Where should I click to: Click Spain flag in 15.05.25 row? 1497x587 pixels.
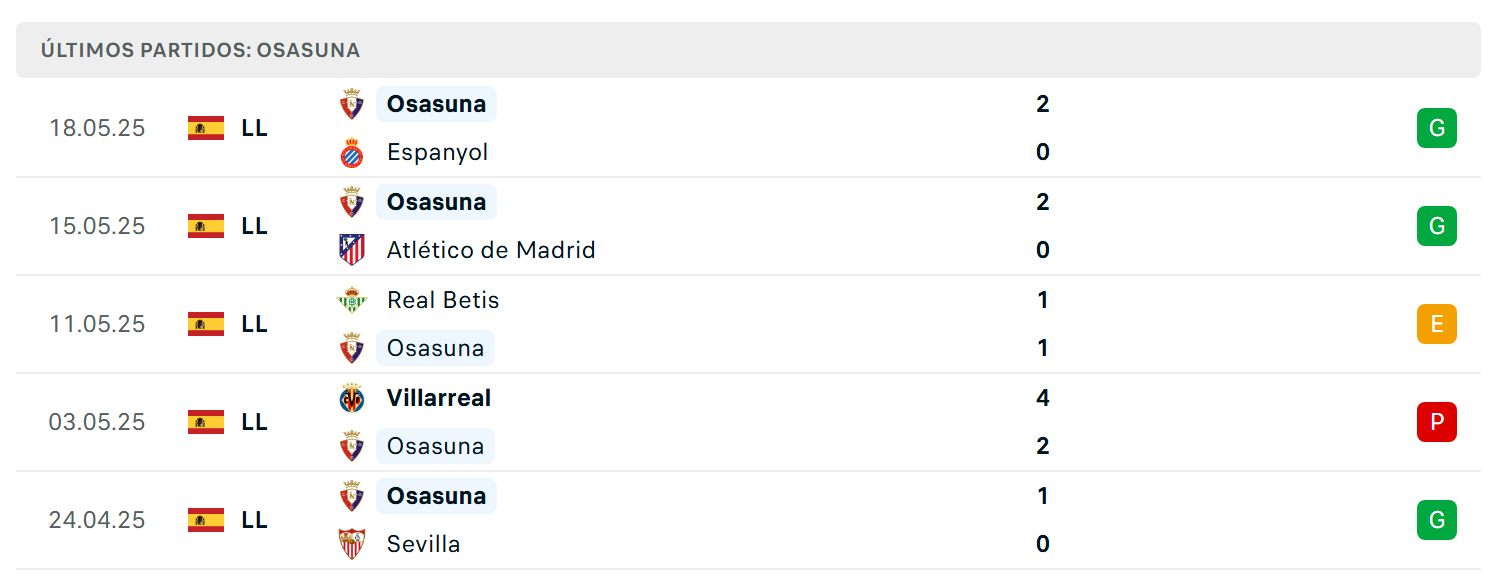click(206, 226)
